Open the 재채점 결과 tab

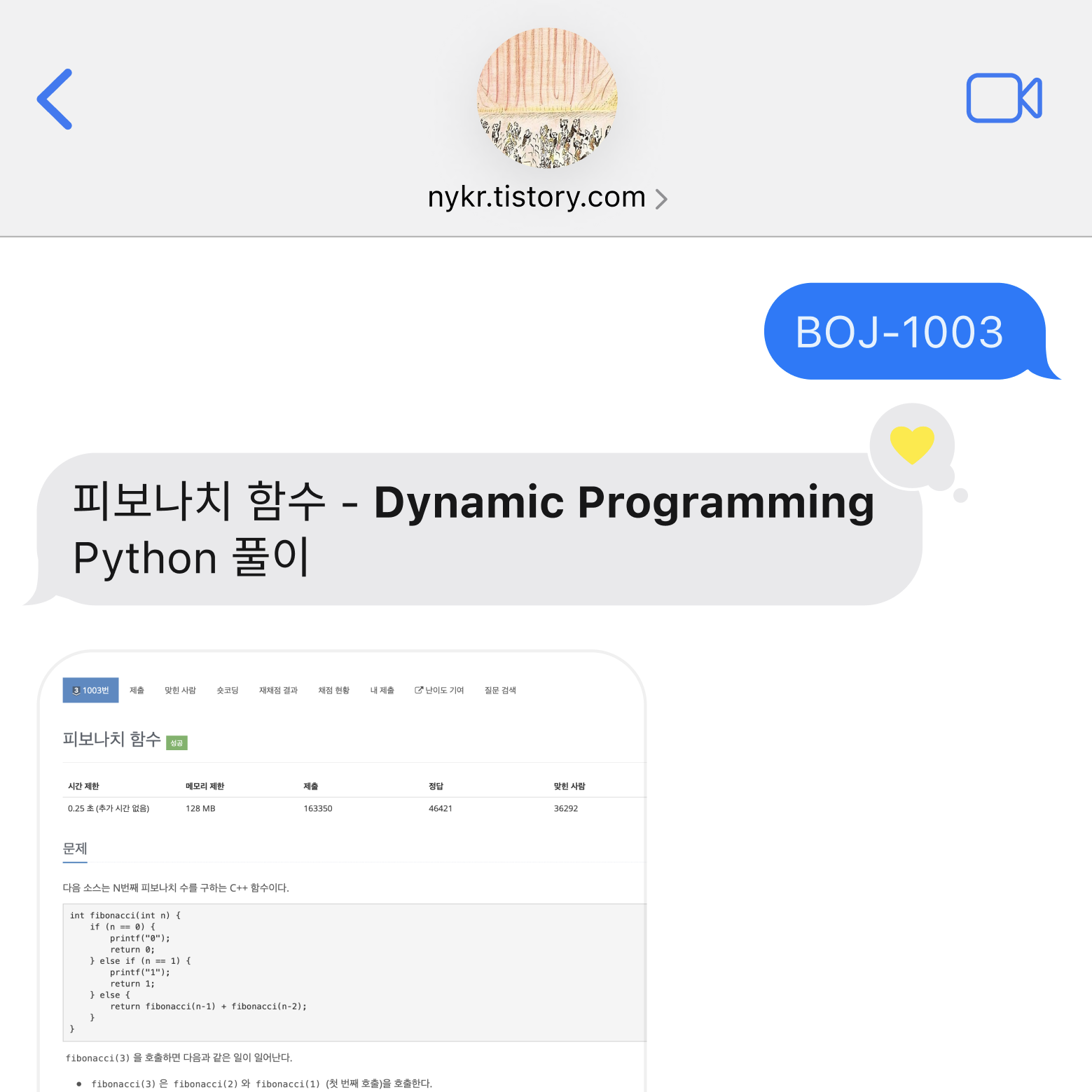(x=277, y=690)
